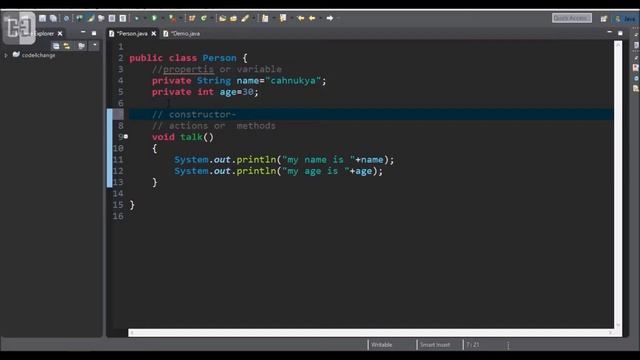Screen dimensions: 640x360
Task: Click the bottom page icon in right trim
Action: [636, 88]
